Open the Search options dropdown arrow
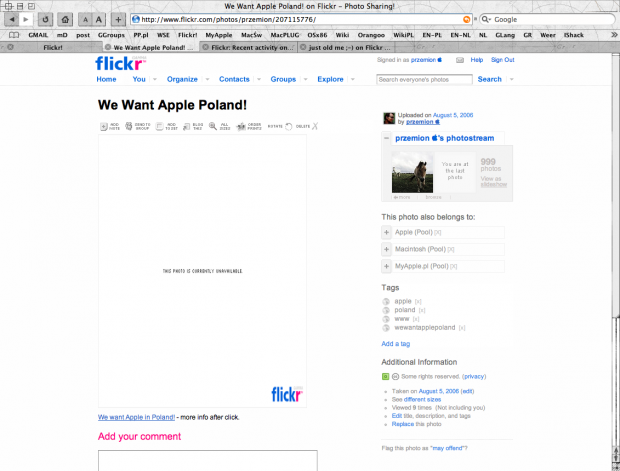The height and width of the screenshot is (471, 620). 512,79
